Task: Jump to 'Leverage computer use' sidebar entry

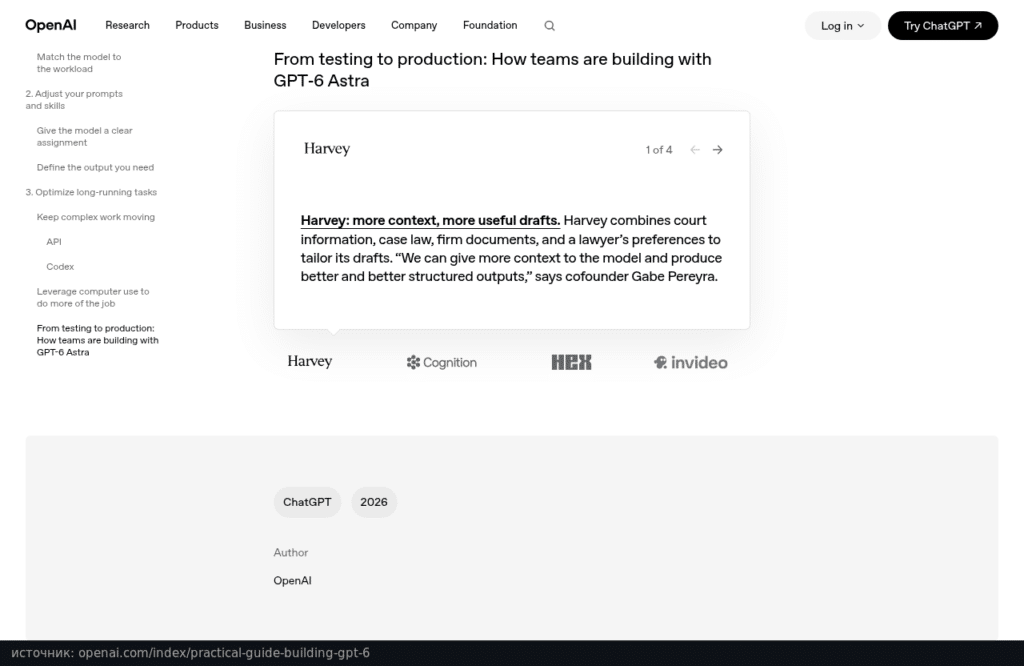Action: click(x=93, y=297)
